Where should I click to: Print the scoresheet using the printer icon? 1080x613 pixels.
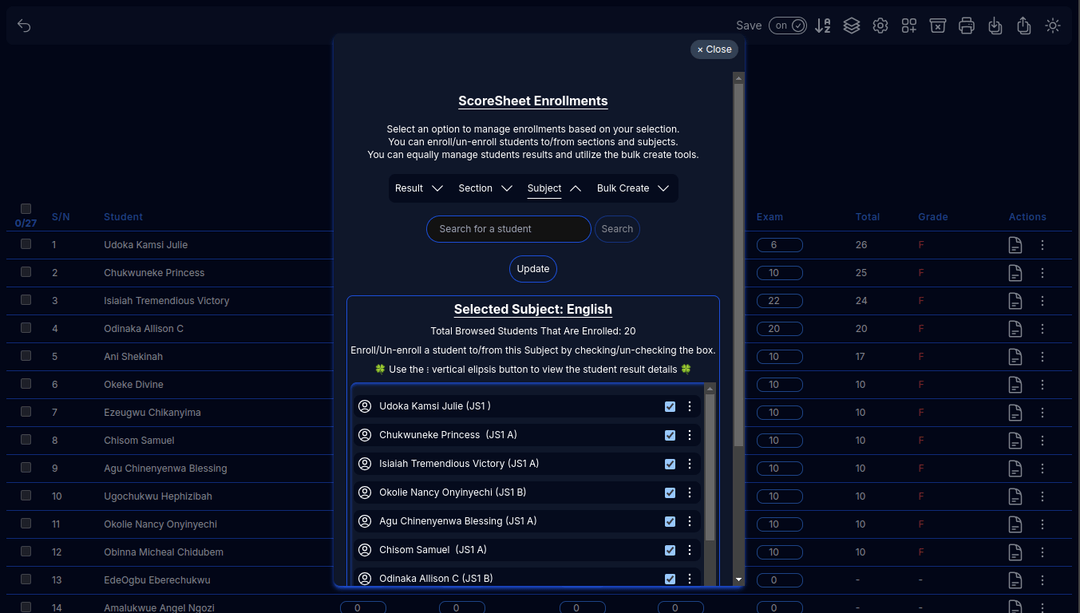[x=966, y=25]
